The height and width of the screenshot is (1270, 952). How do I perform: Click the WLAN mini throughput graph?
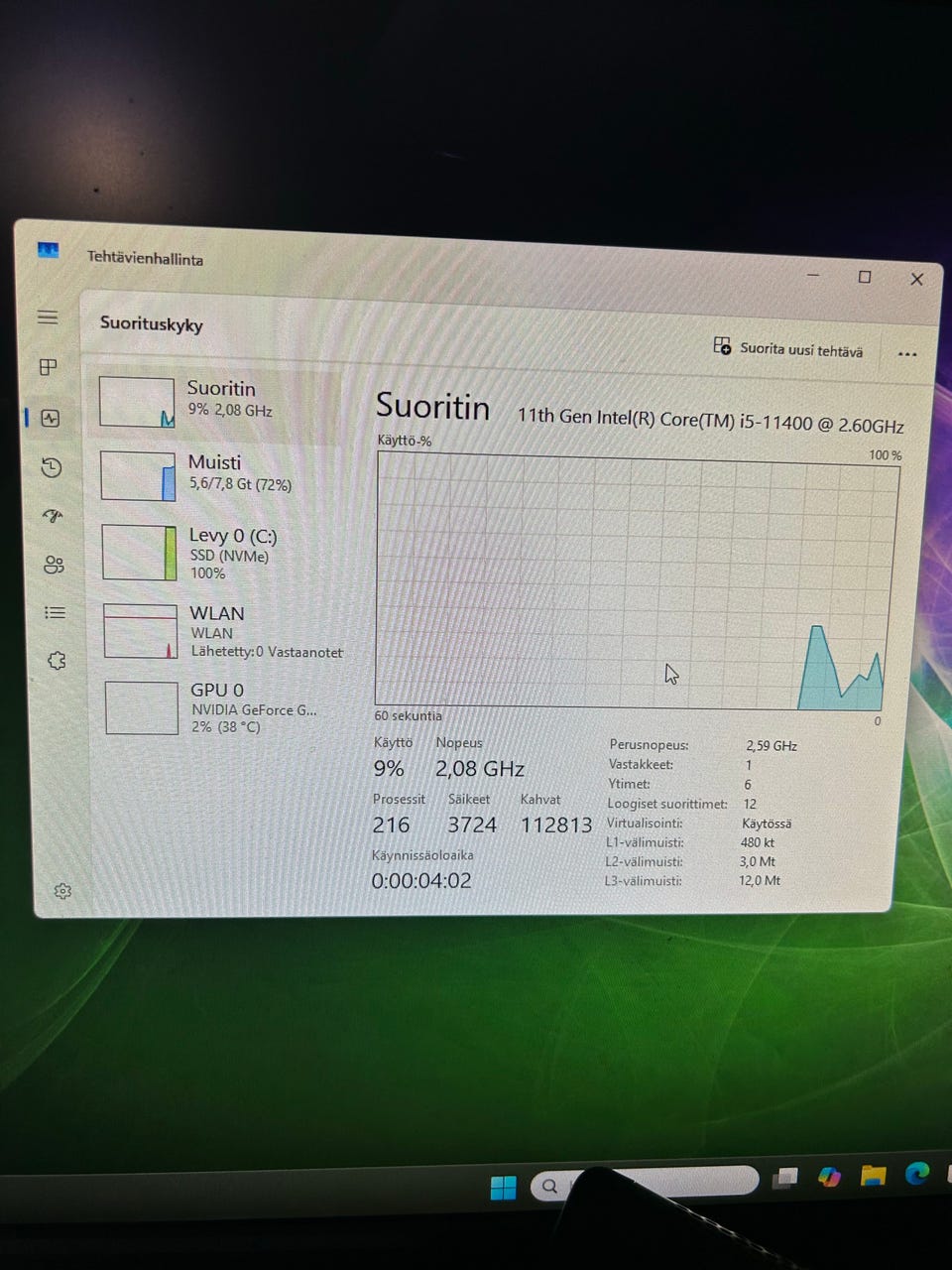[141, 631]
